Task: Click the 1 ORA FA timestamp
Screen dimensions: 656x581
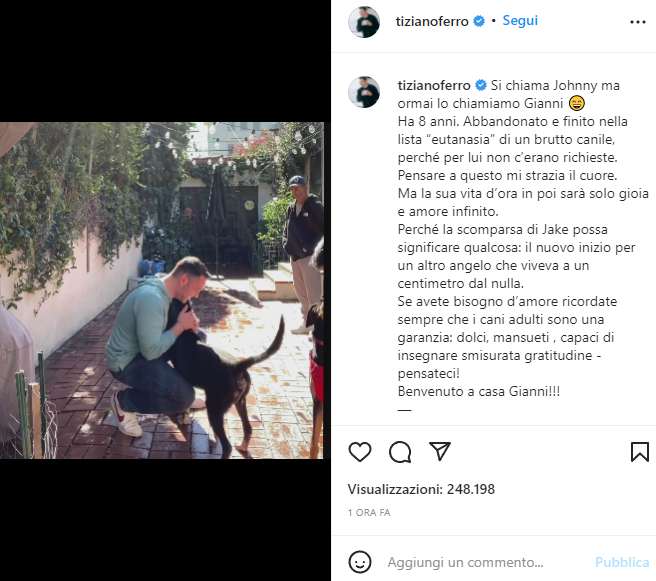Action: (369, 512)
